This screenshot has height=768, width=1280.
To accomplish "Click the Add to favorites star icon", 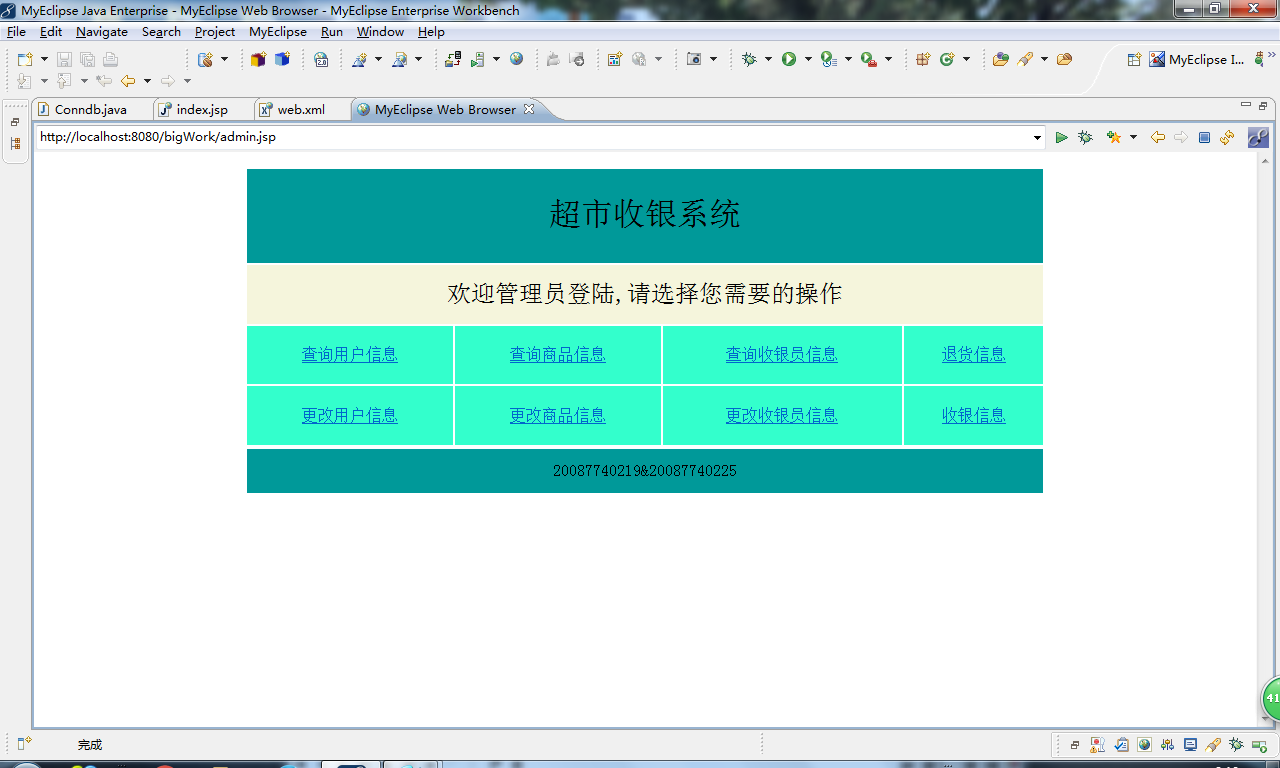I will coord(1114,137).
